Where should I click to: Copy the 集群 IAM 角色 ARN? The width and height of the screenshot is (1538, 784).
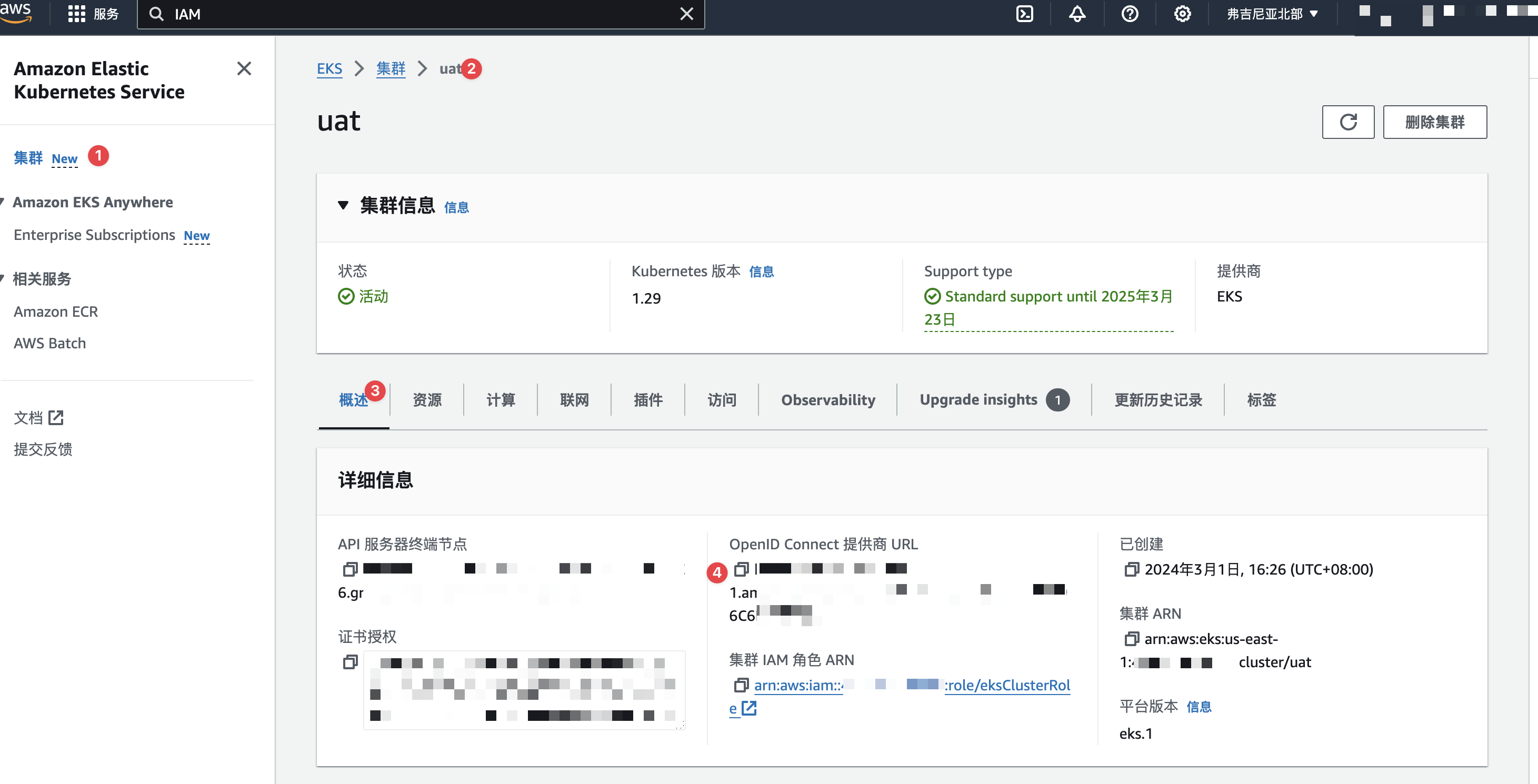741,685
